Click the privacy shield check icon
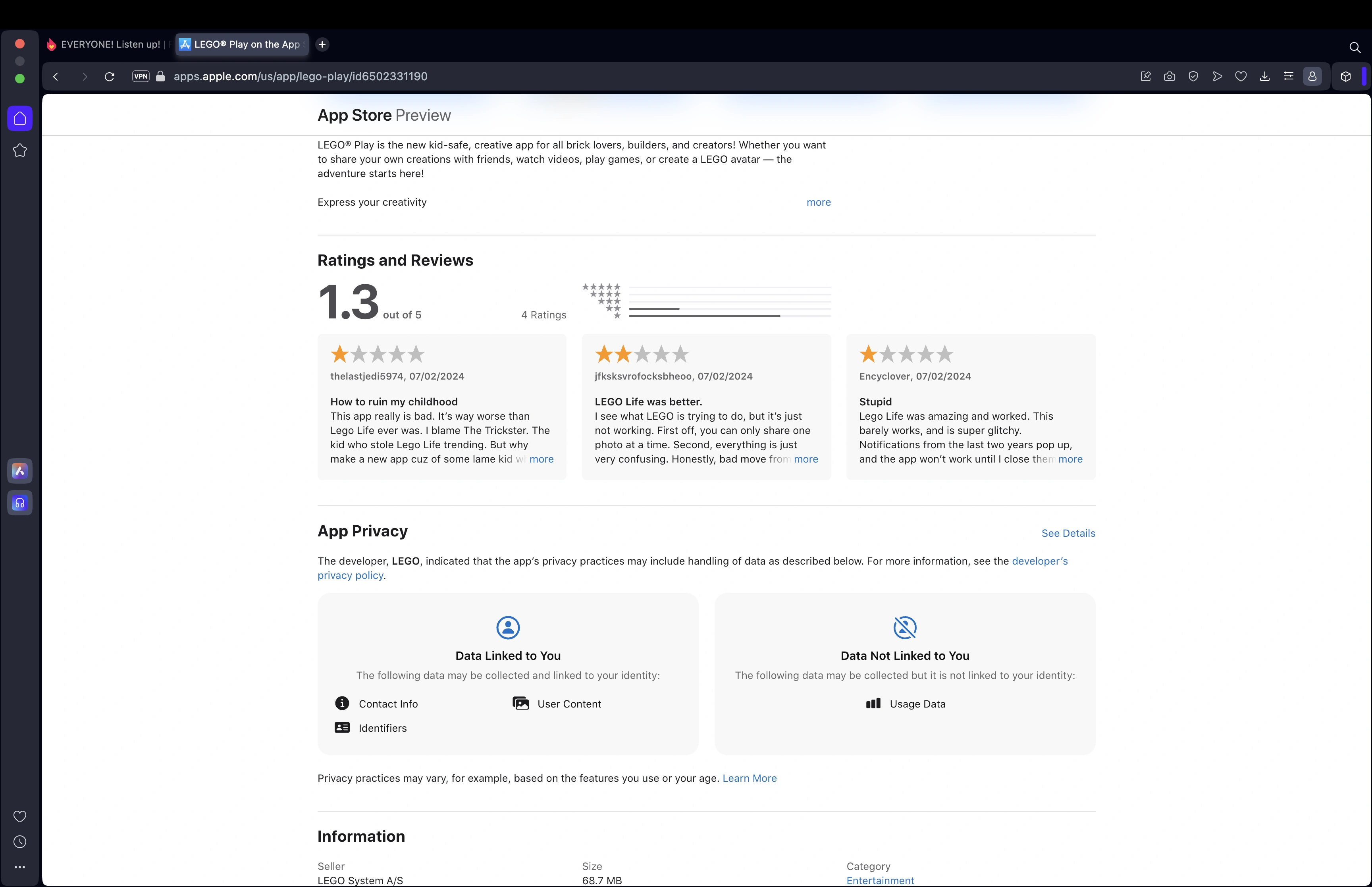1372x887 pixels. [x=1193, y=77]
